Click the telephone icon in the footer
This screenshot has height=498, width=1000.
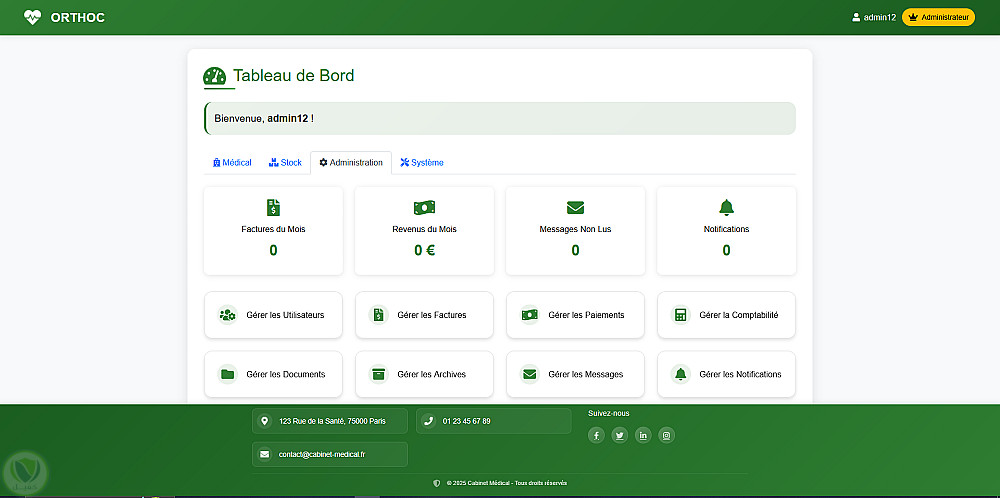tap(428, 421)
